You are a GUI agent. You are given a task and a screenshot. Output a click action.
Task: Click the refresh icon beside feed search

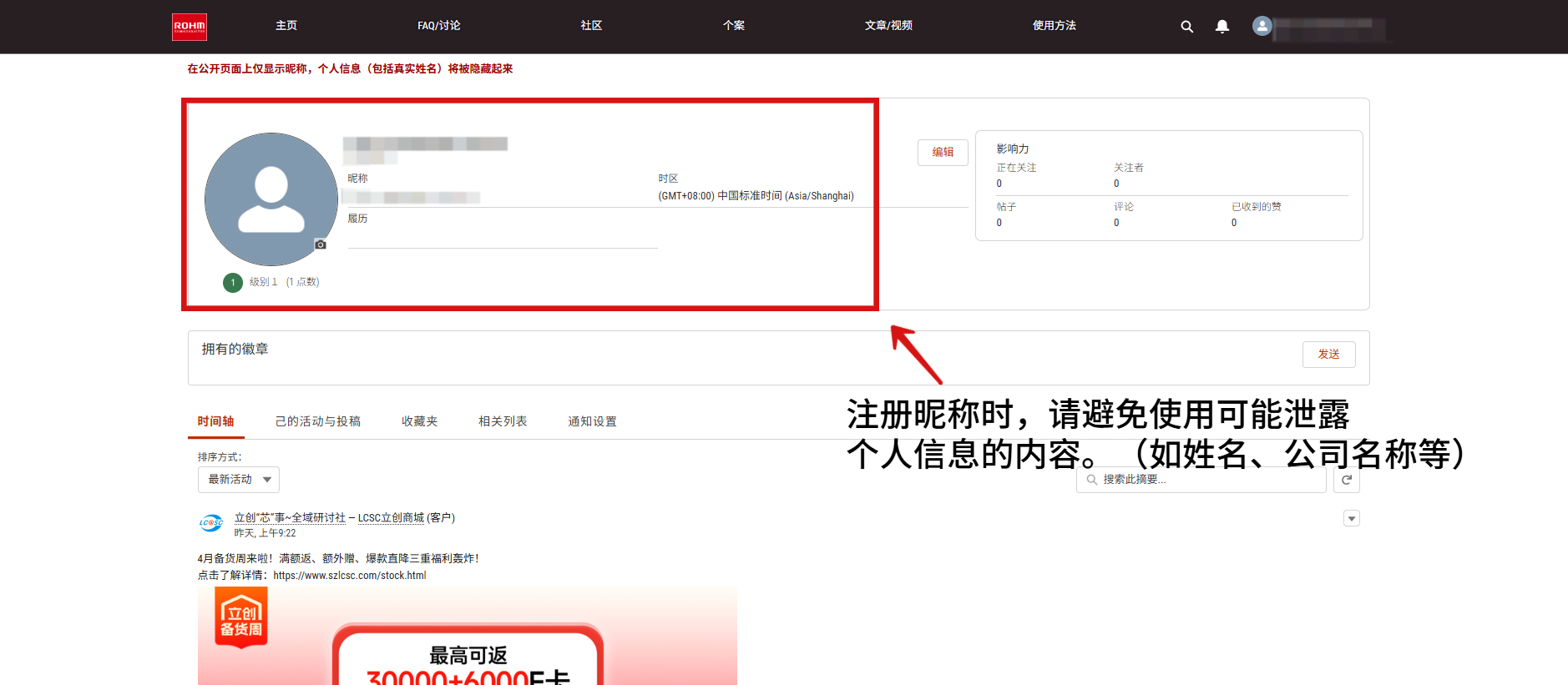[x=1347, y=480]
